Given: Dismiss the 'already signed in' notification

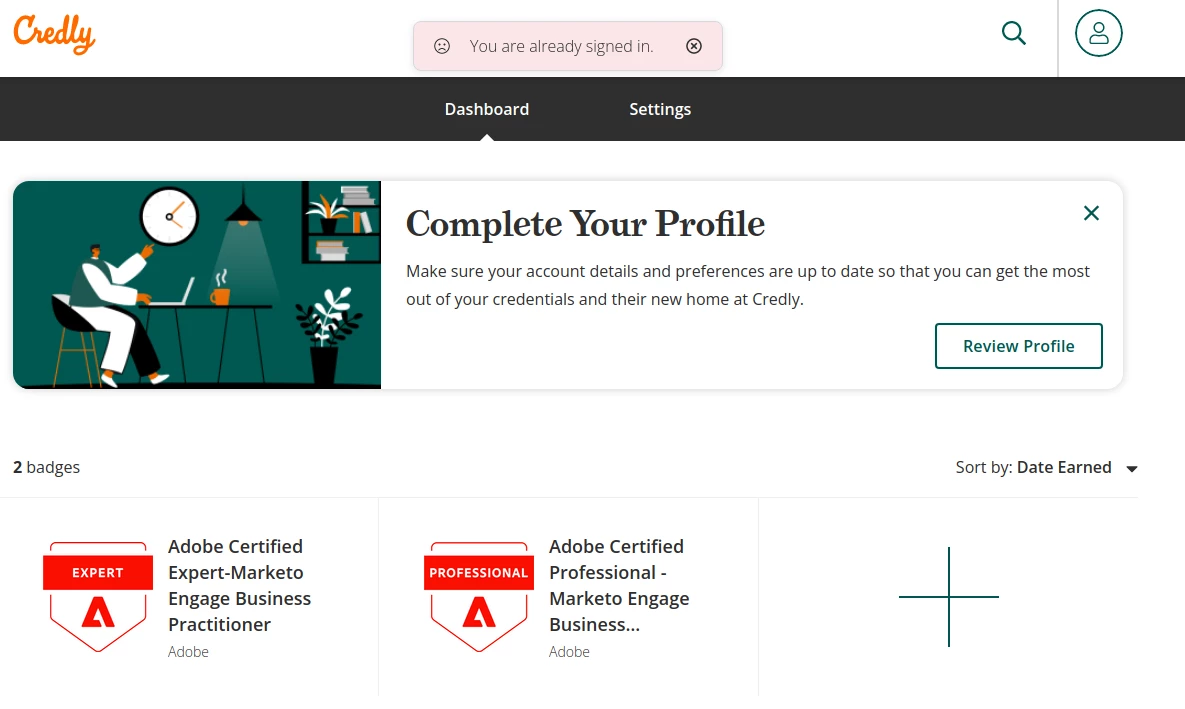Looking at the screenshot, I should 694,46.
